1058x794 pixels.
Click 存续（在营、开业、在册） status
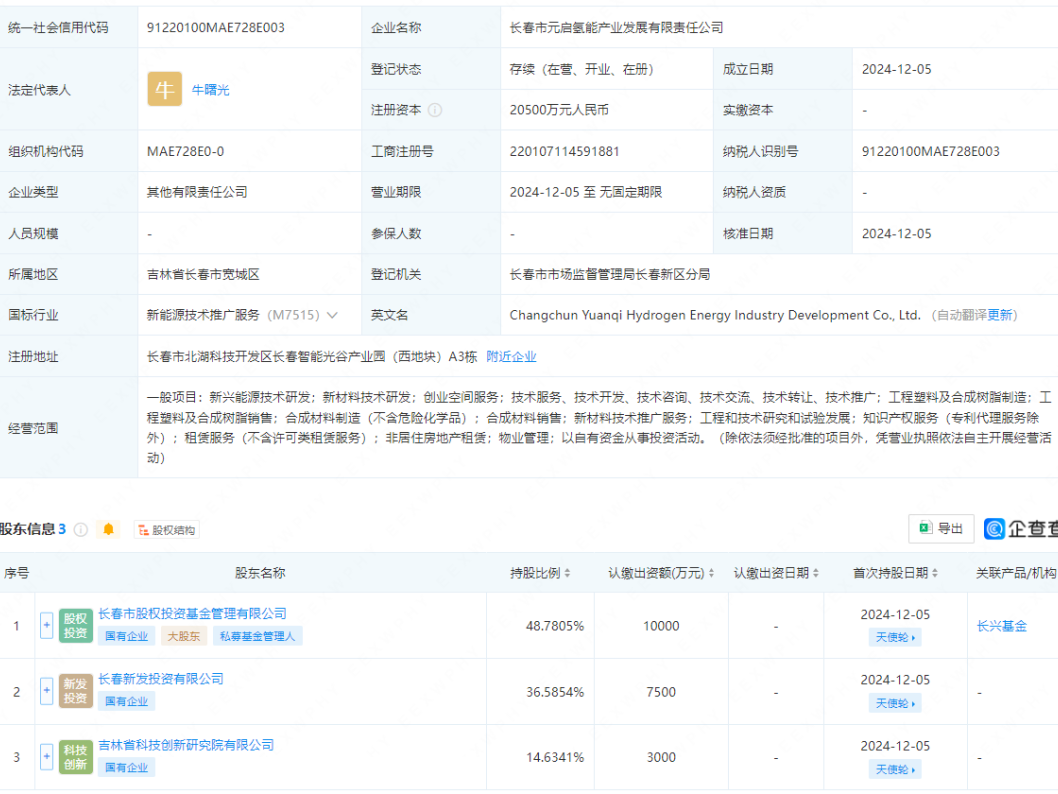(x=581, y=69)
